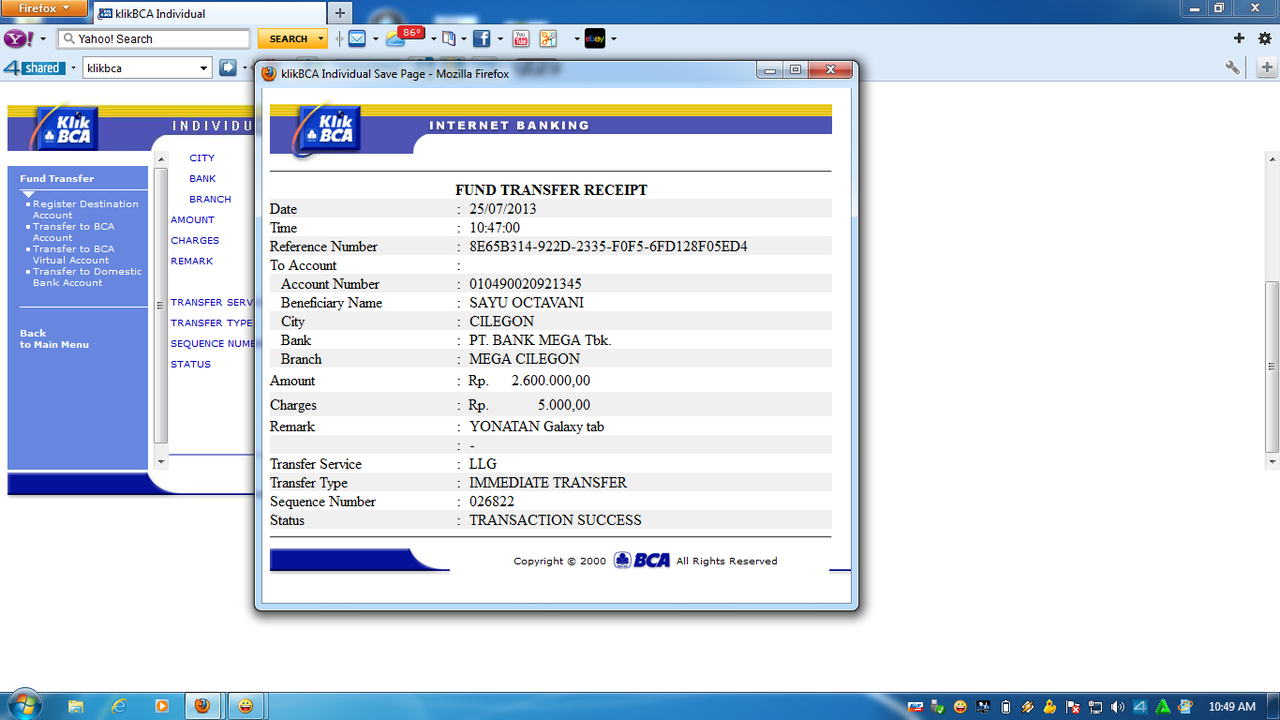This screenshot has width=1280, height=720.
Task: Open toolbar settings gear icon
Action: click(1265, 39)
